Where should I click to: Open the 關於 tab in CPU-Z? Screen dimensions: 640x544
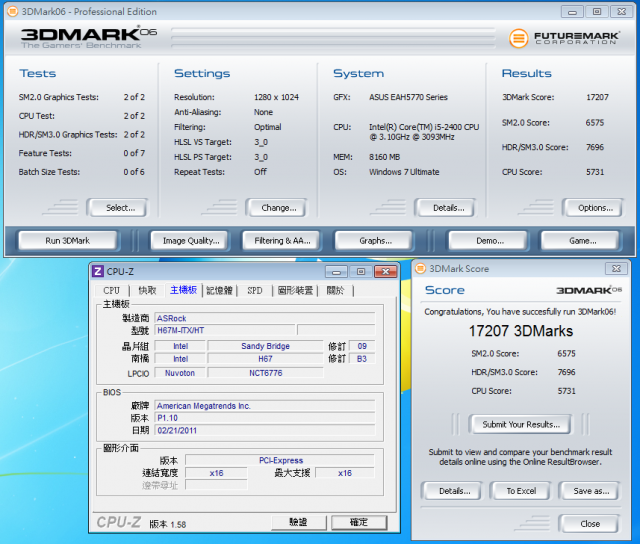pos(336,291)
